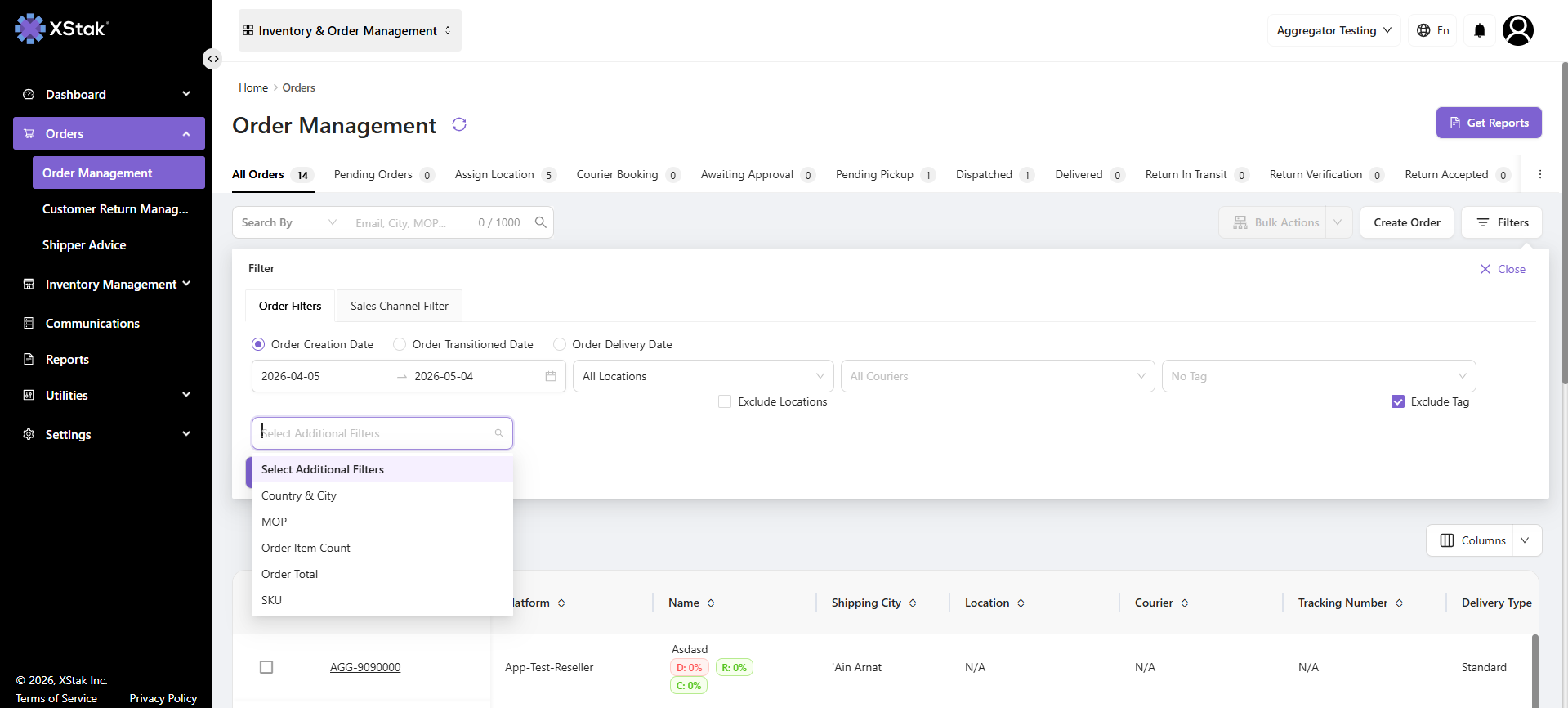The height and width of the screenshot is (708, 1568).
Task: Open the notifications bell
Action: click(x=1479, y=30)
